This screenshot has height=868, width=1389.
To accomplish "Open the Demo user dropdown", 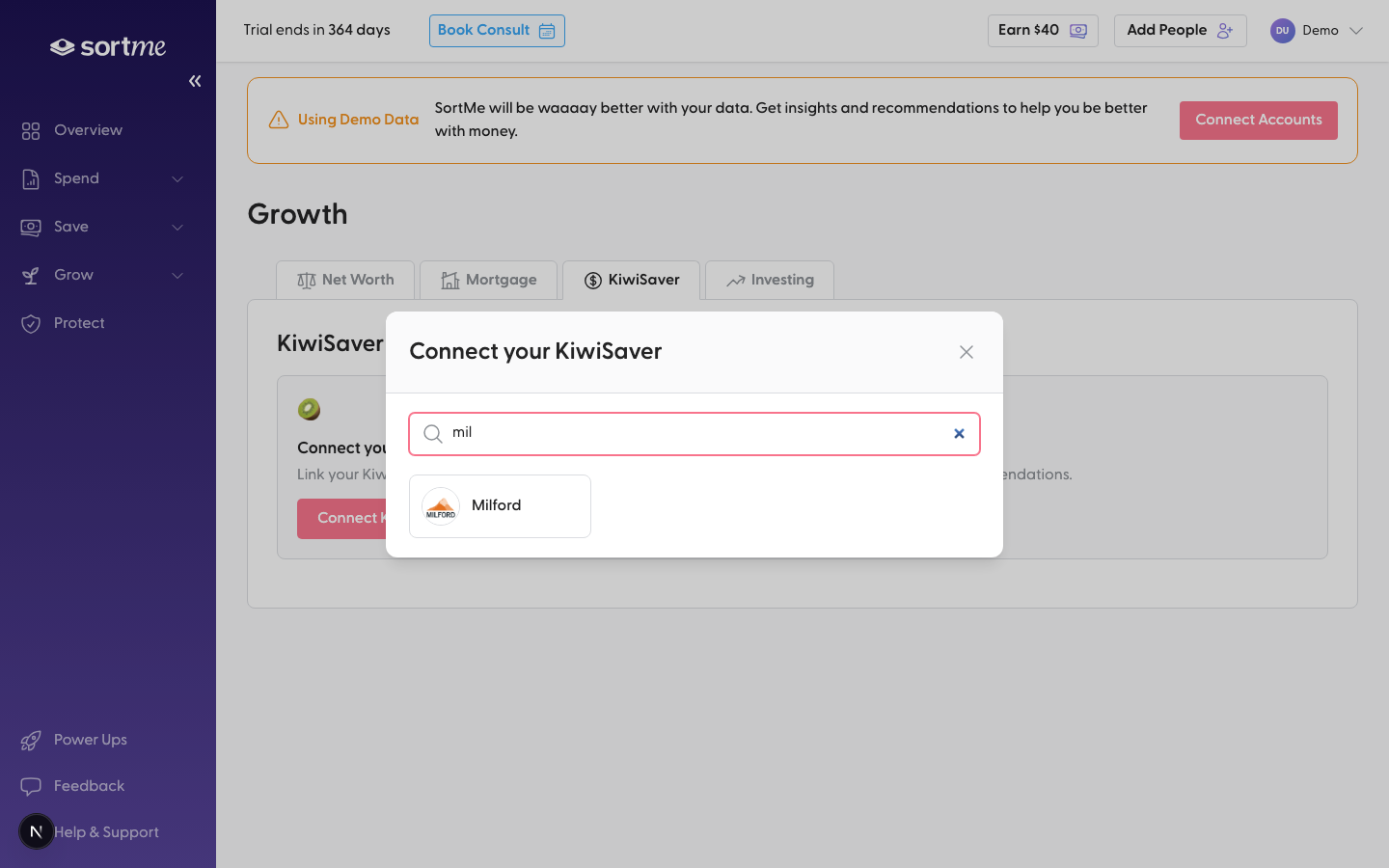I will (1318, 31).
